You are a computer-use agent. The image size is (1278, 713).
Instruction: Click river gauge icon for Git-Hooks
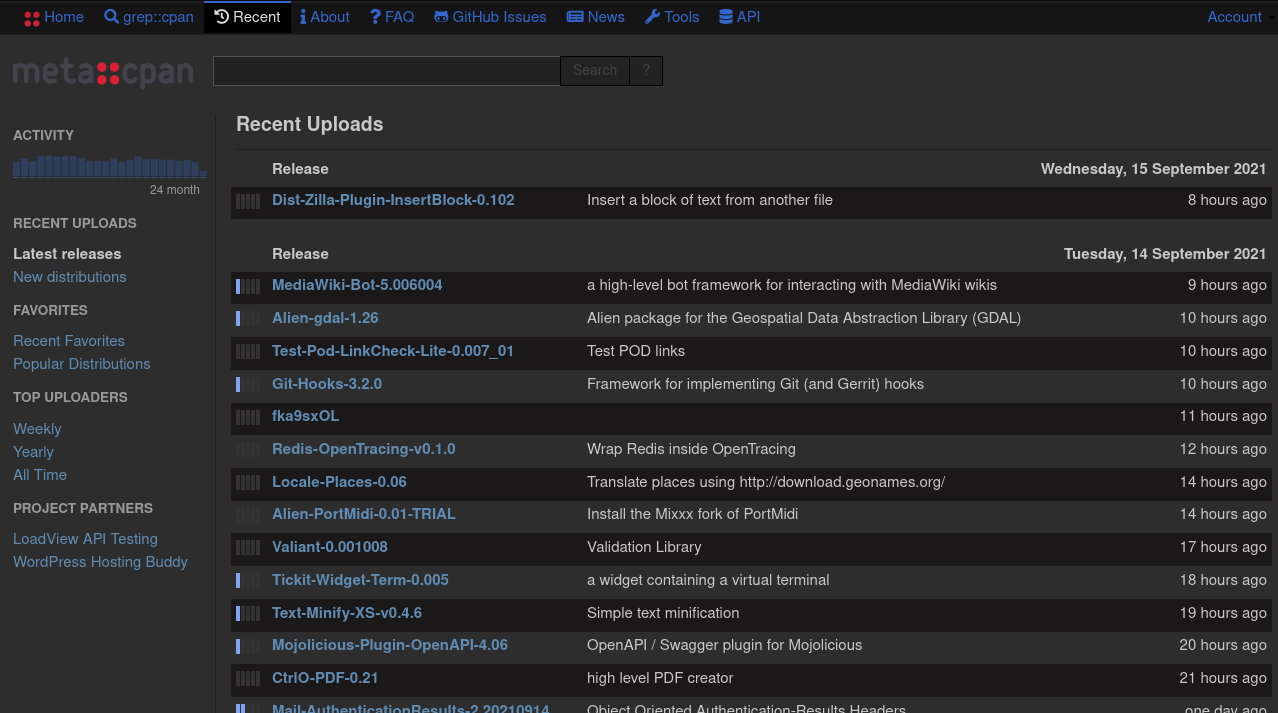(x=248, y=385)
